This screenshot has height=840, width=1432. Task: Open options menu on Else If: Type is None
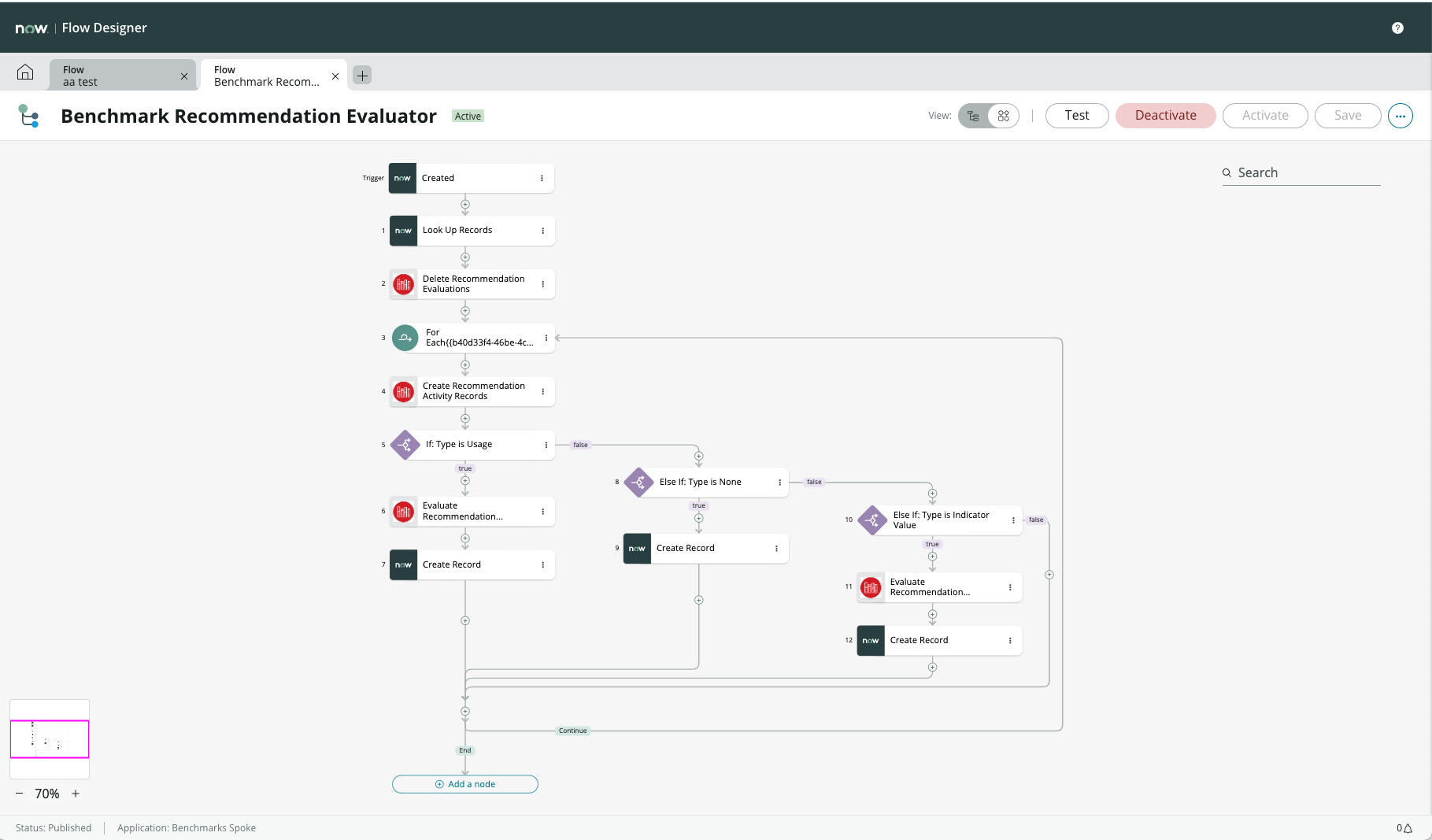(x=779, y=482)
